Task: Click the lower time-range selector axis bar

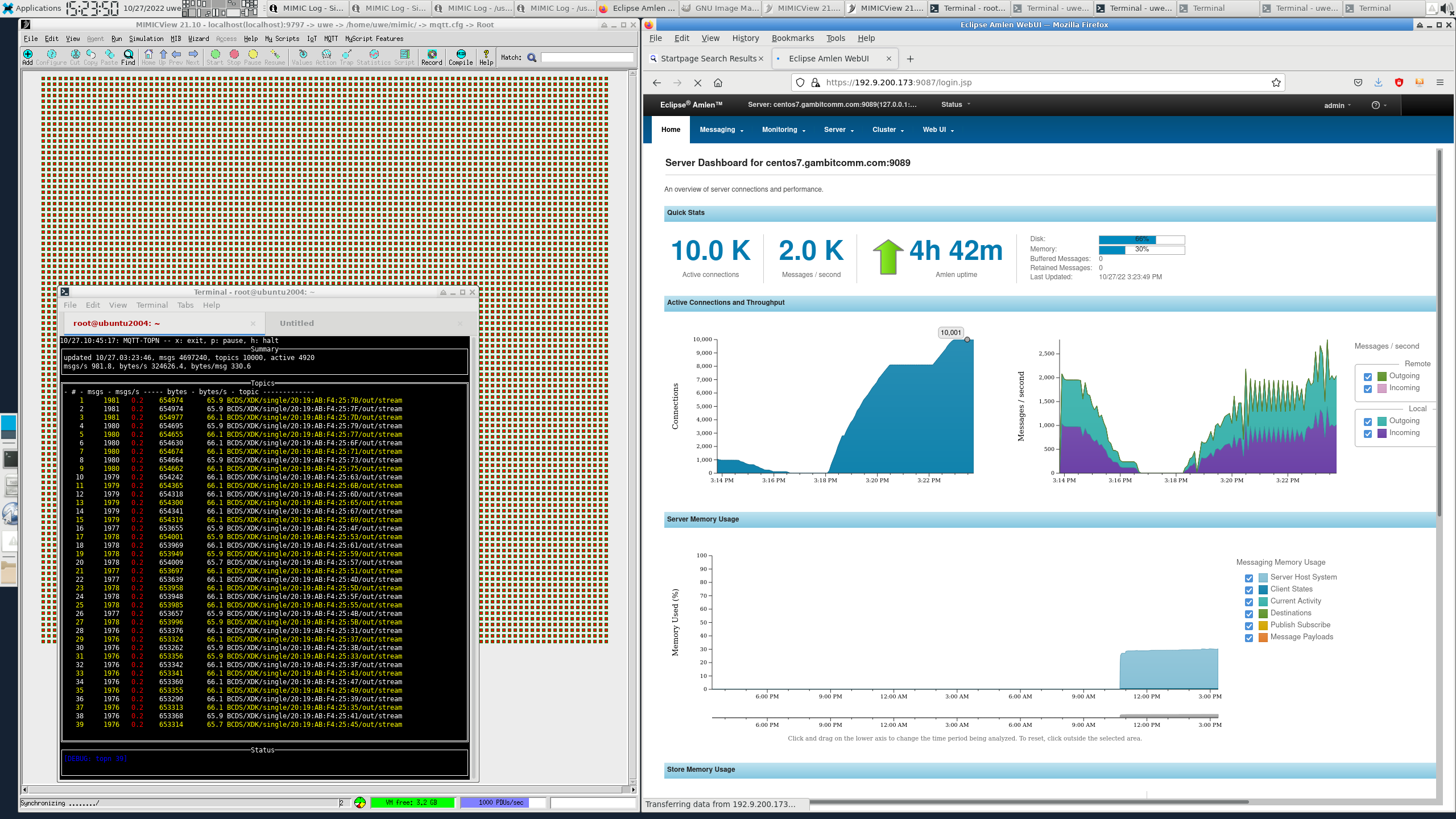Action: coord(965,717)
